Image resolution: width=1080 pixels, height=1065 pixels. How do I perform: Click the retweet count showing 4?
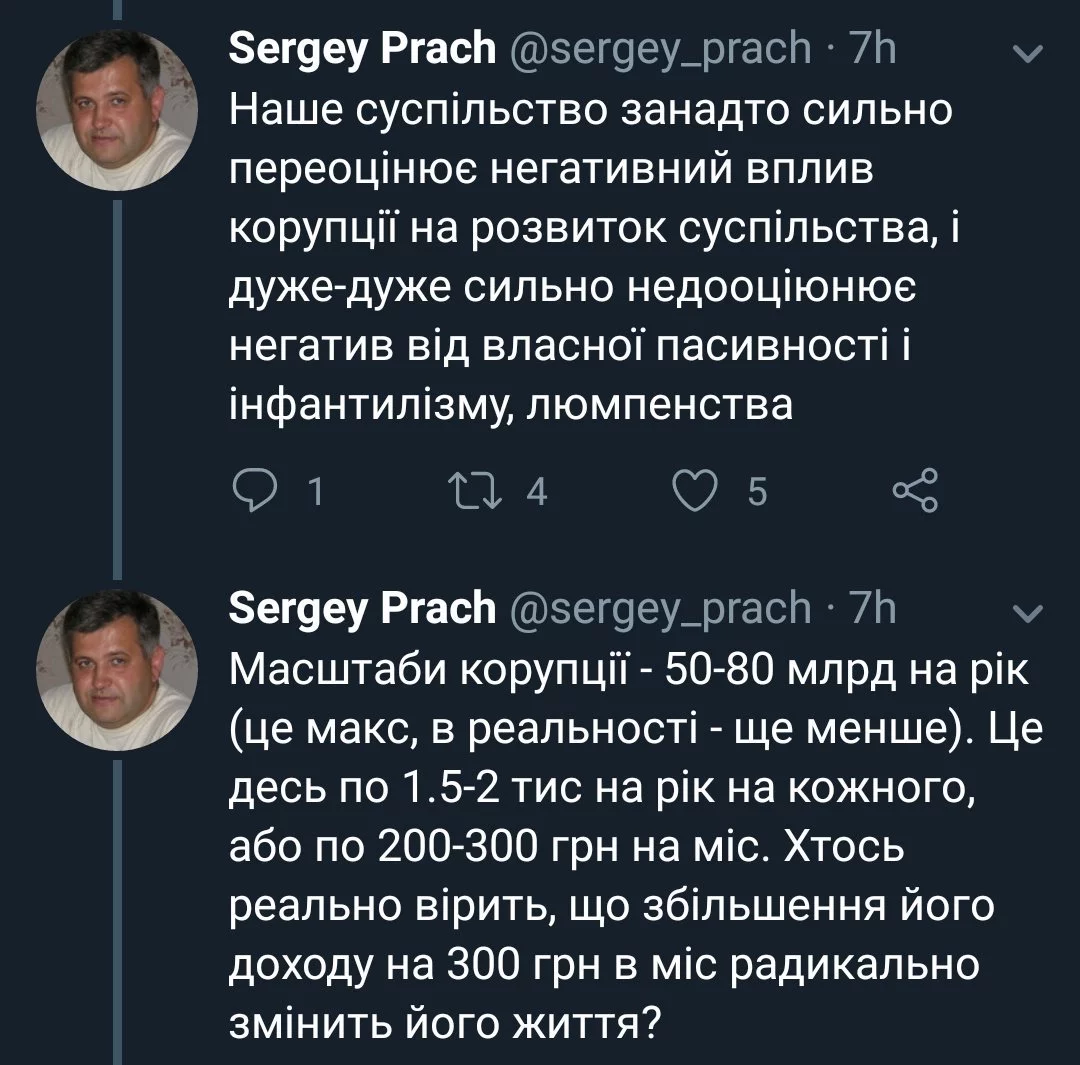click(x=537, y=491)
